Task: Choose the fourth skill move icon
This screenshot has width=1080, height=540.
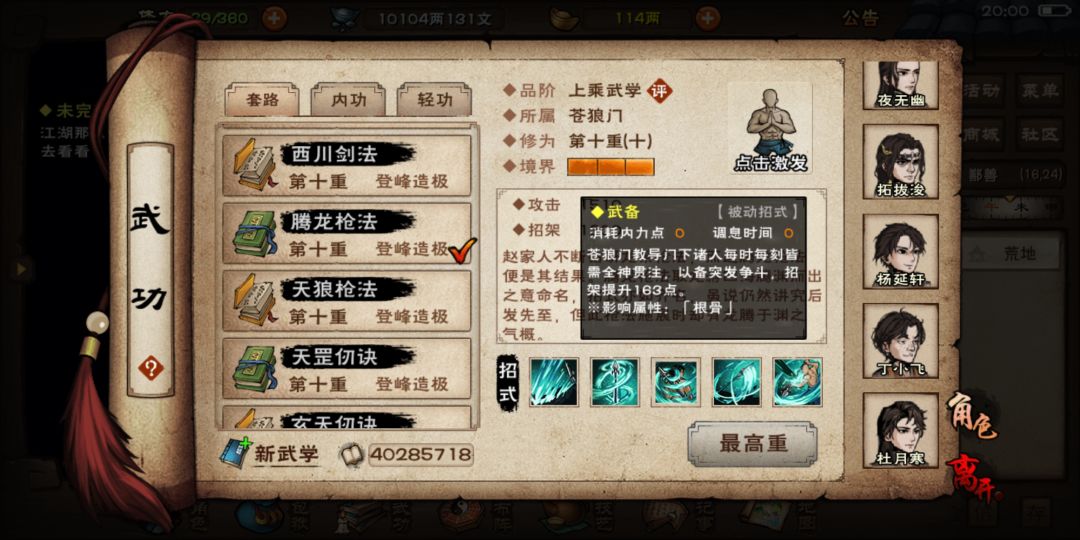Action: pyautogui.click(x=736, y=382)
